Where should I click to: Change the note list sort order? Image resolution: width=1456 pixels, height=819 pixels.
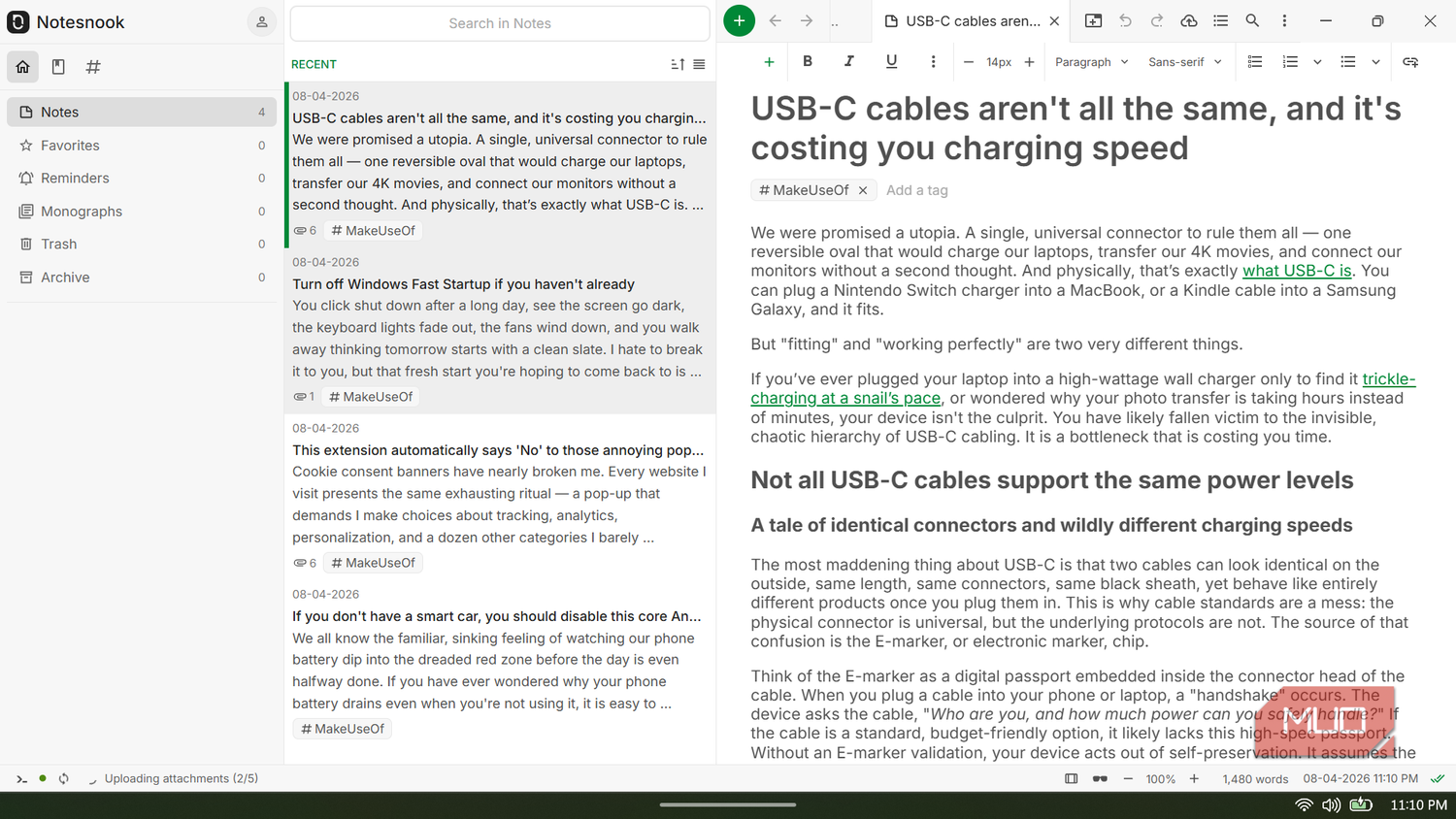click(678, 64)
